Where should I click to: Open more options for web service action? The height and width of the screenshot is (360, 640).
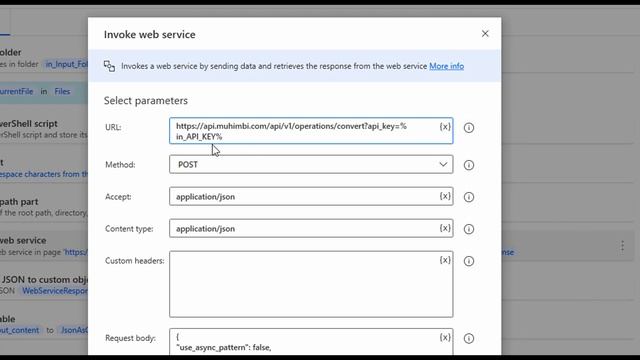pos(622,246)
